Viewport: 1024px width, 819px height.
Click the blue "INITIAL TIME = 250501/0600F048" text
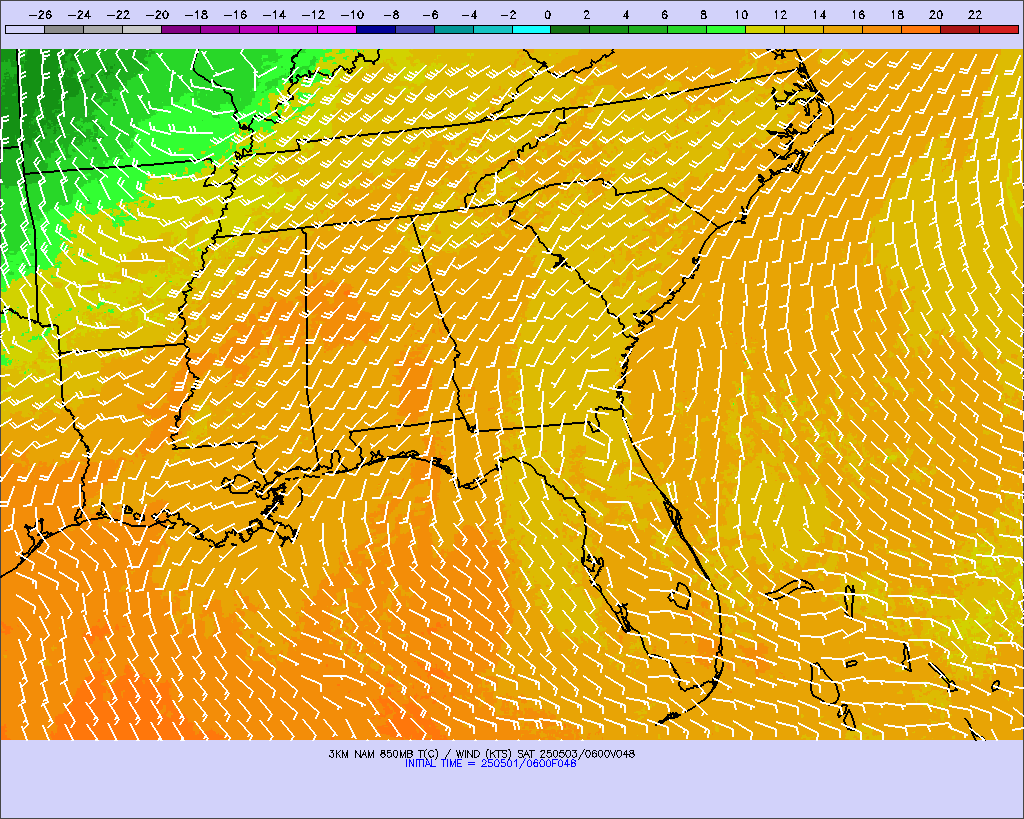pyautogui.click(x=491, y=763)
